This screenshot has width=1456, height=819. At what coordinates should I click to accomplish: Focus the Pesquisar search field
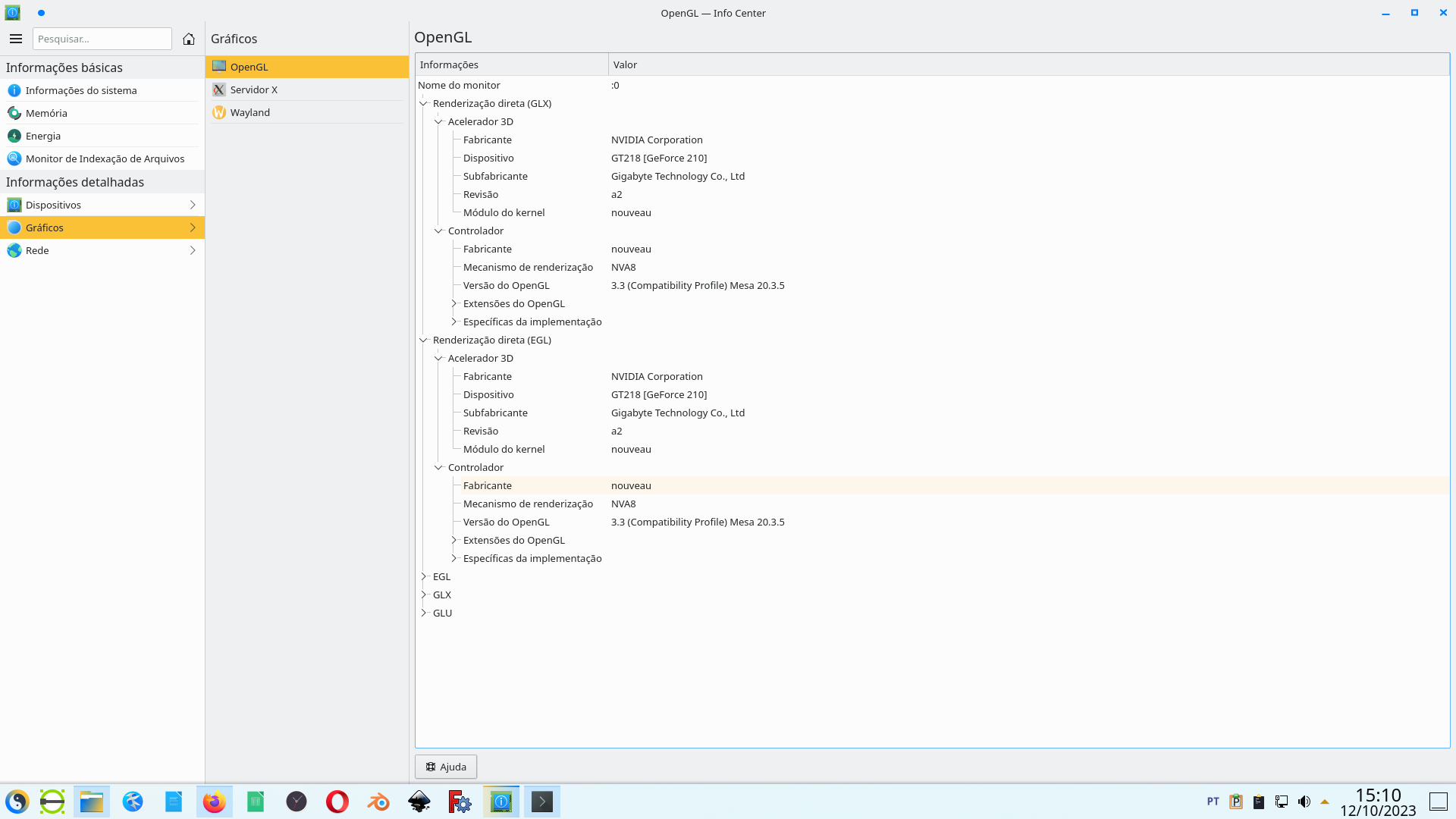pos(102,39)
